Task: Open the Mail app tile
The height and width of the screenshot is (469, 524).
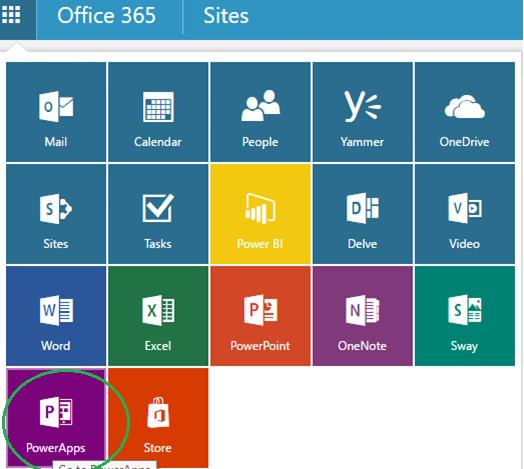Action: (x=56, y=112)
